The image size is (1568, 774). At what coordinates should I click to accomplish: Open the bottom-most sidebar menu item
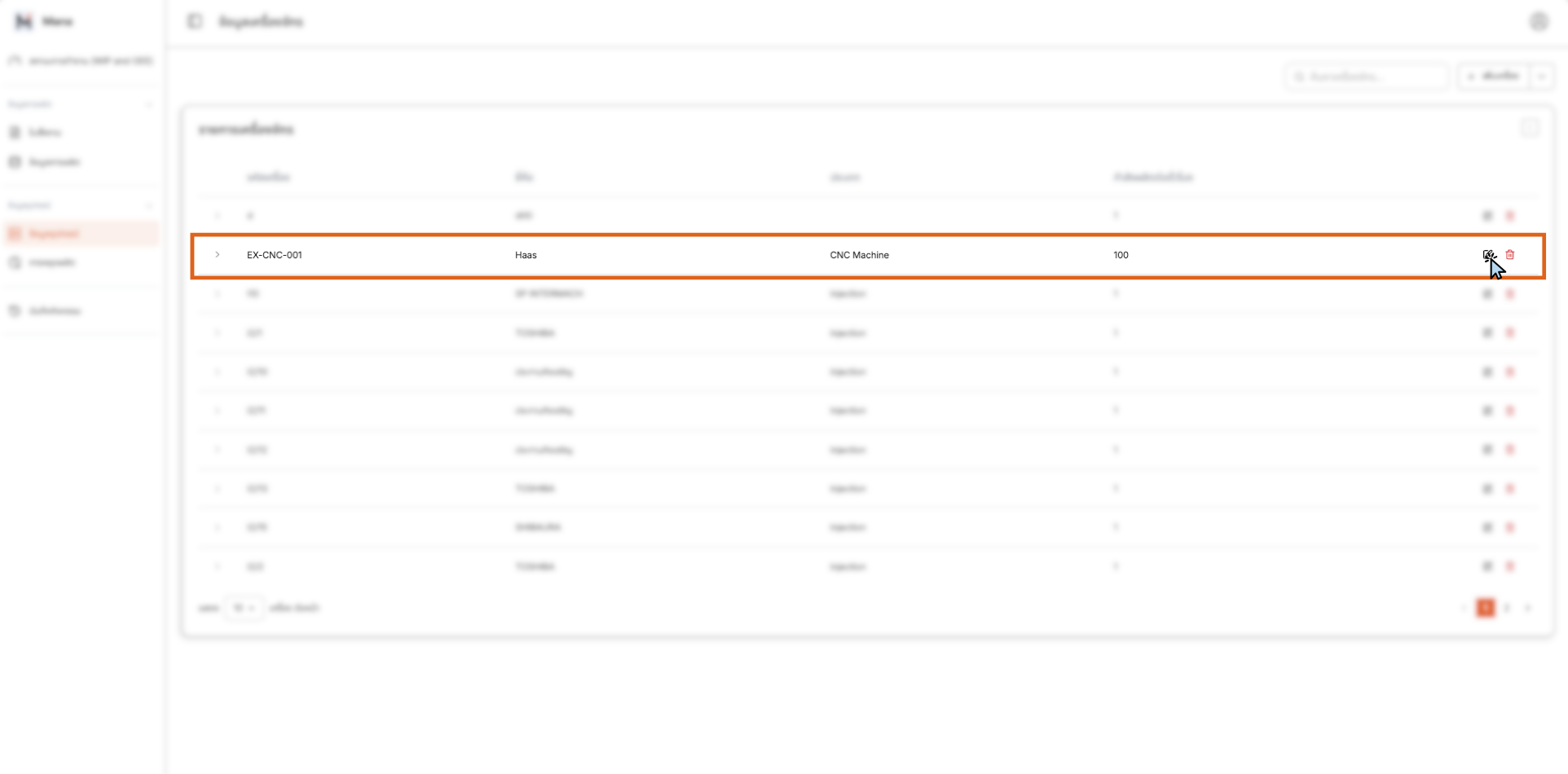(54, 311)
